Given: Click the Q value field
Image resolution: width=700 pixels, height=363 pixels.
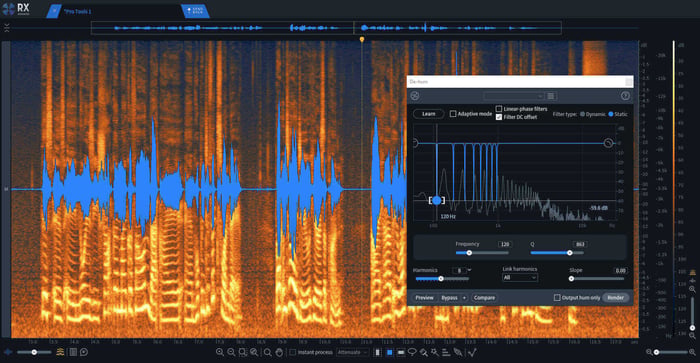Looking at the screenshot, I should point(579,244).
